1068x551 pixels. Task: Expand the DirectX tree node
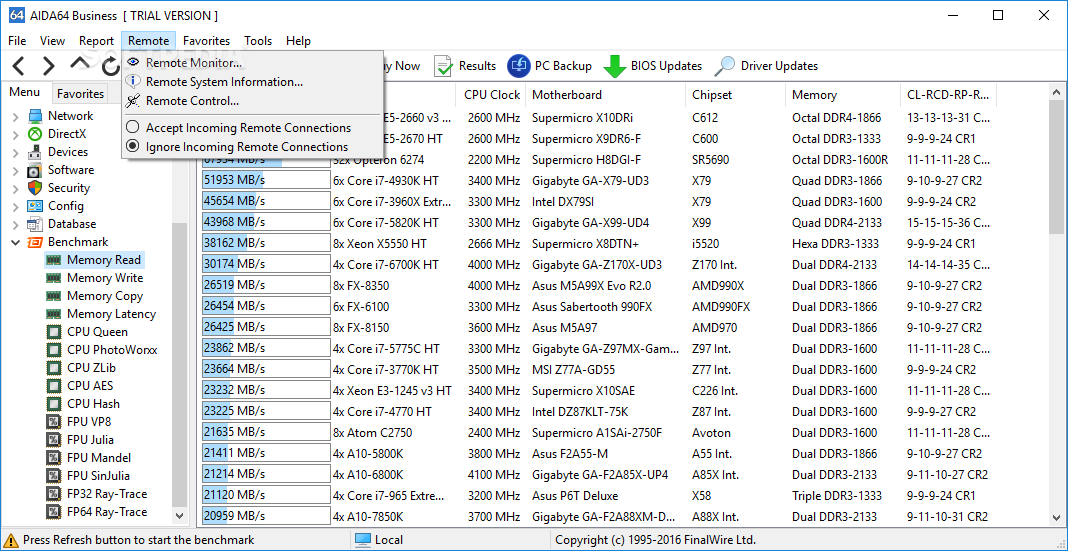pos(16,134)
